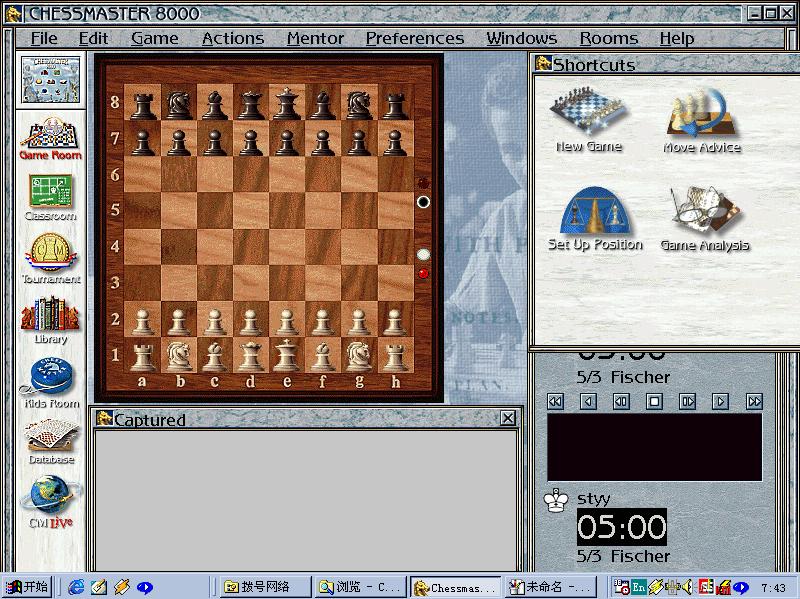The image size is (800, 599).
Task: Enter the Kids Room
Action: click(x=51, y=383)
